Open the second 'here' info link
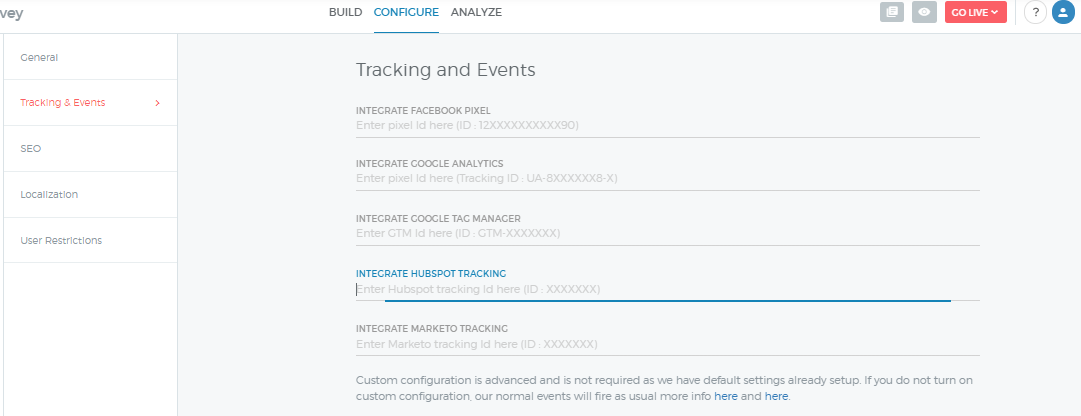The width and height of the screenshot is (1081, 416). pos(776,397)
